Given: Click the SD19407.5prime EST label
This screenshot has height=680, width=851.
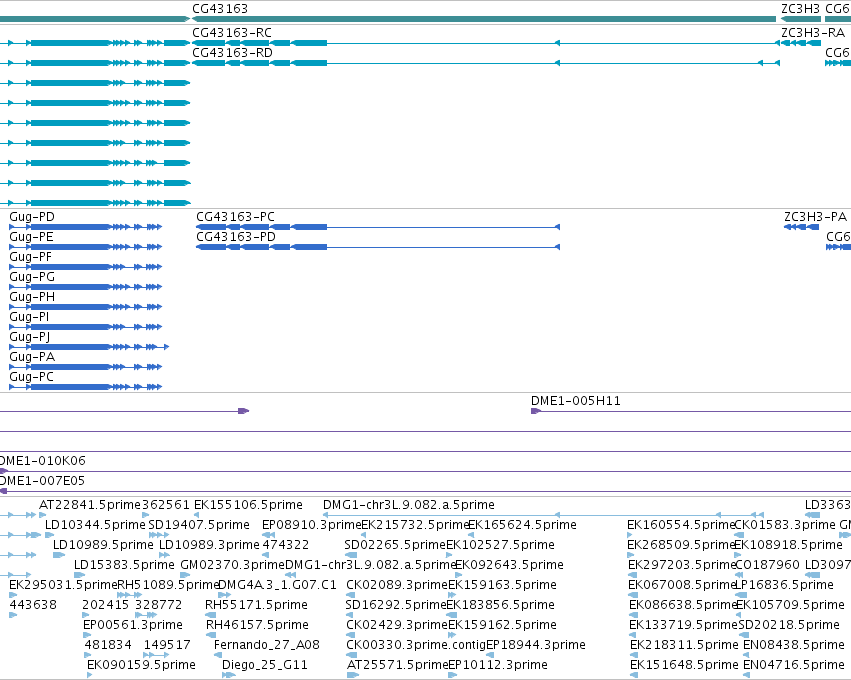Looking at the screenshot, I should [x=199, y=525].
